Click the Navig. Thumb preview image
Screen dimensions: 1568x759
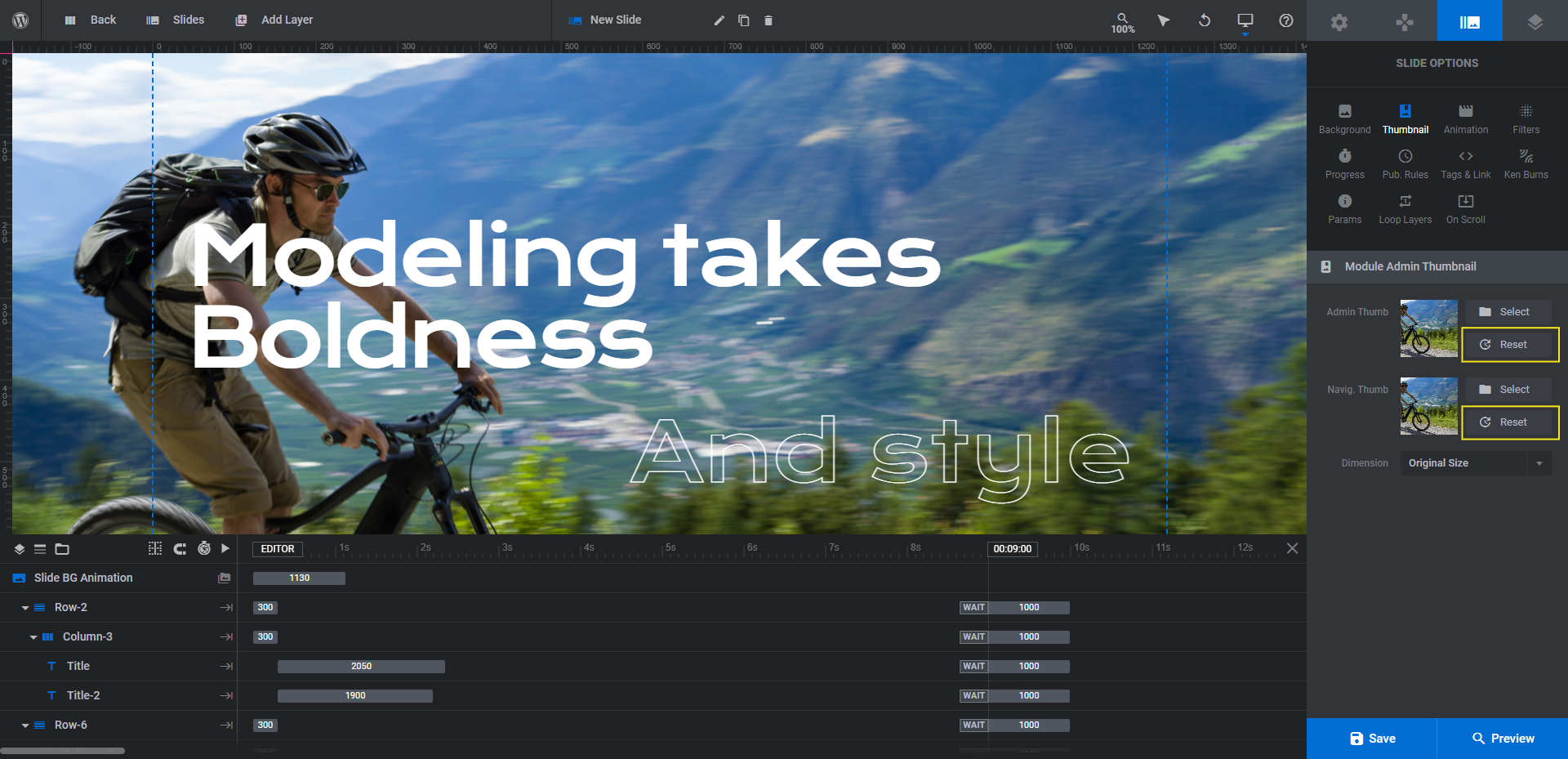(1429, 406)
